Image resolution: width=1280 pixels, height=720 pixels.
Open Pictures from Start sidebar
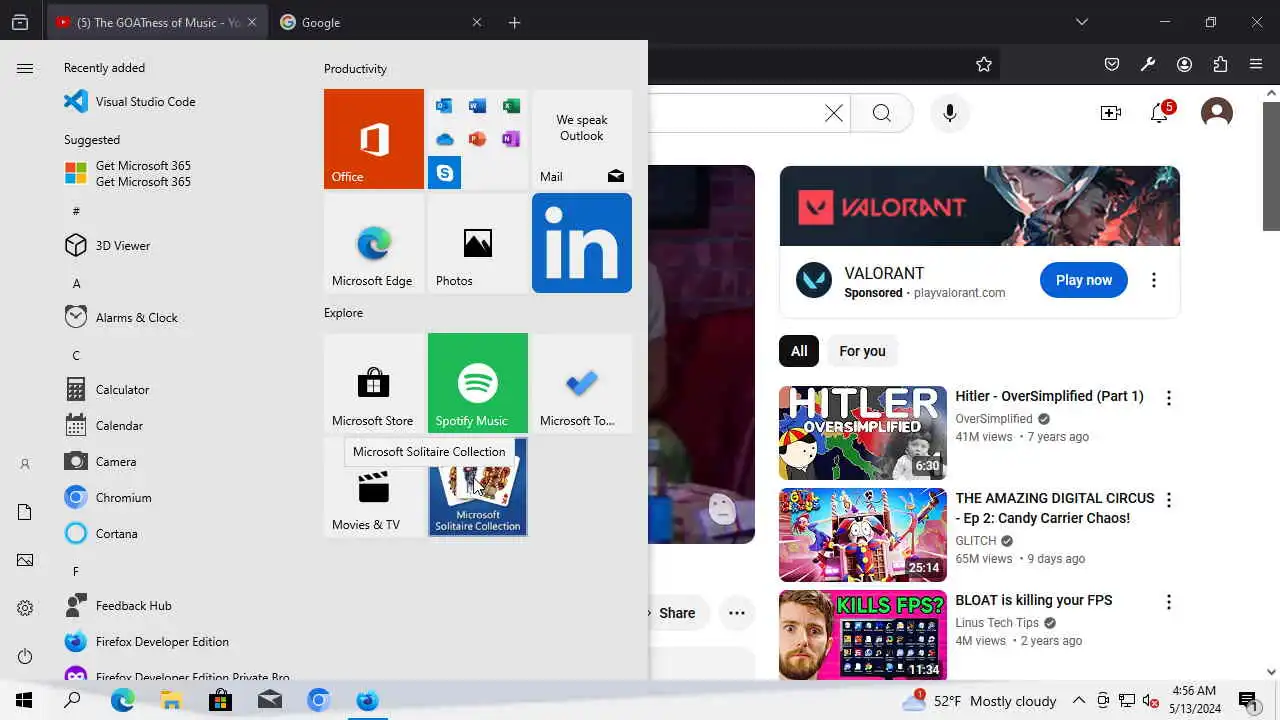pos(25,560)
